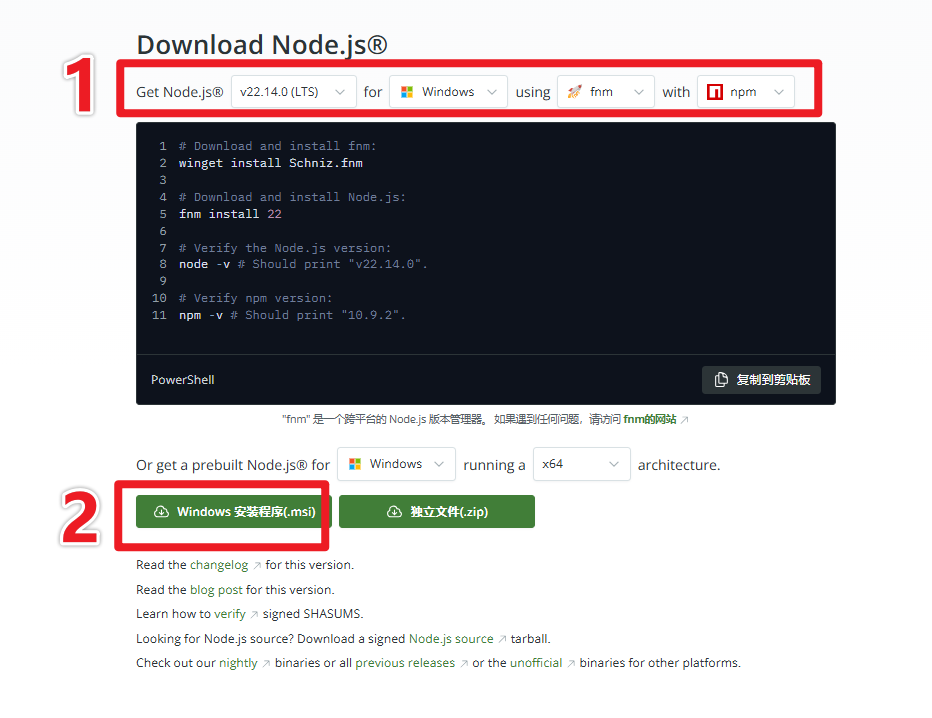Download the standalone (.zip) file
932x718 pixels.
coord(437,512)
